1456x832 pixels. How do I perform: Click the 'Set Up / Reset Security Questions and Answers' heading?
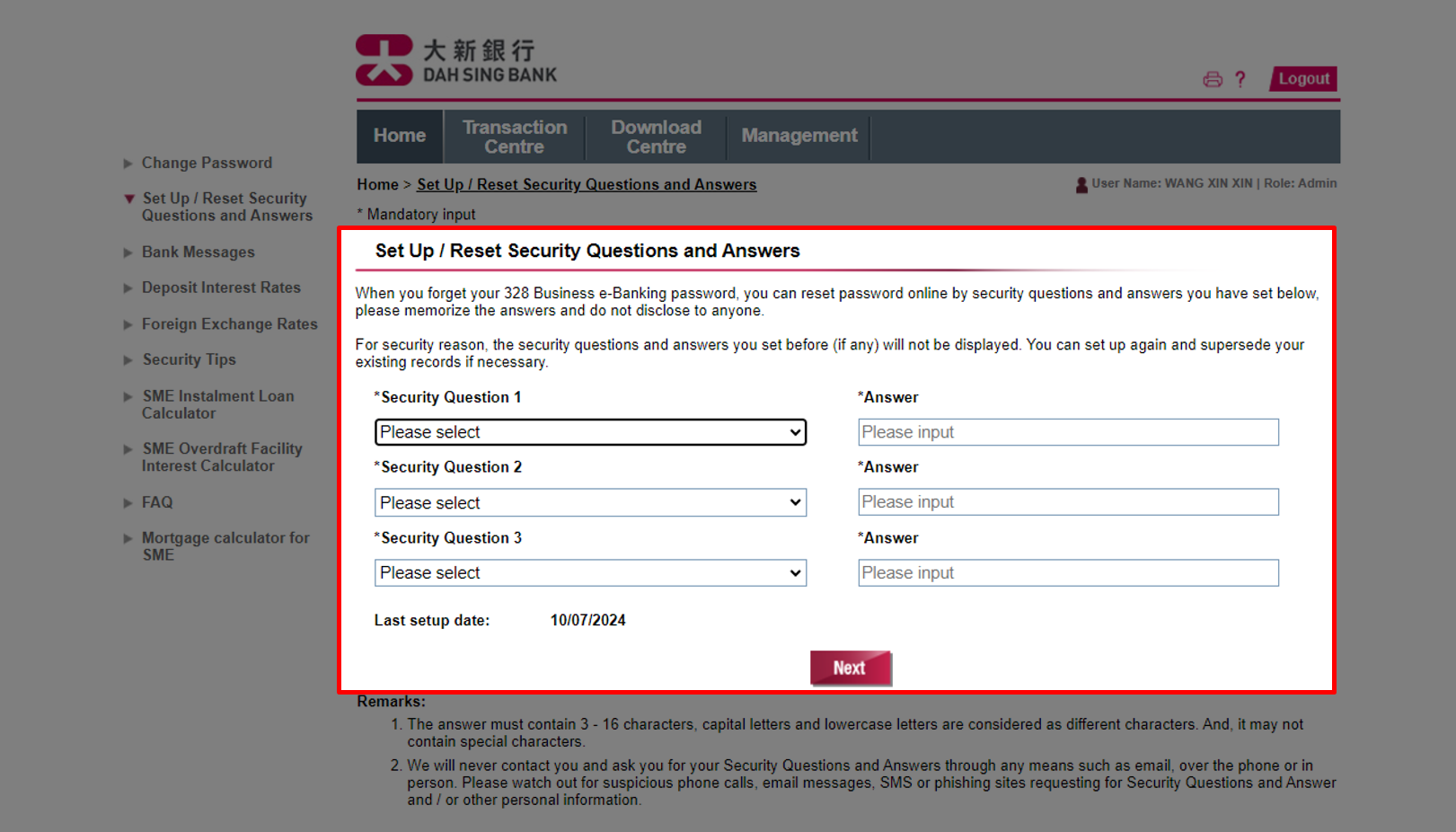[587, 251]
